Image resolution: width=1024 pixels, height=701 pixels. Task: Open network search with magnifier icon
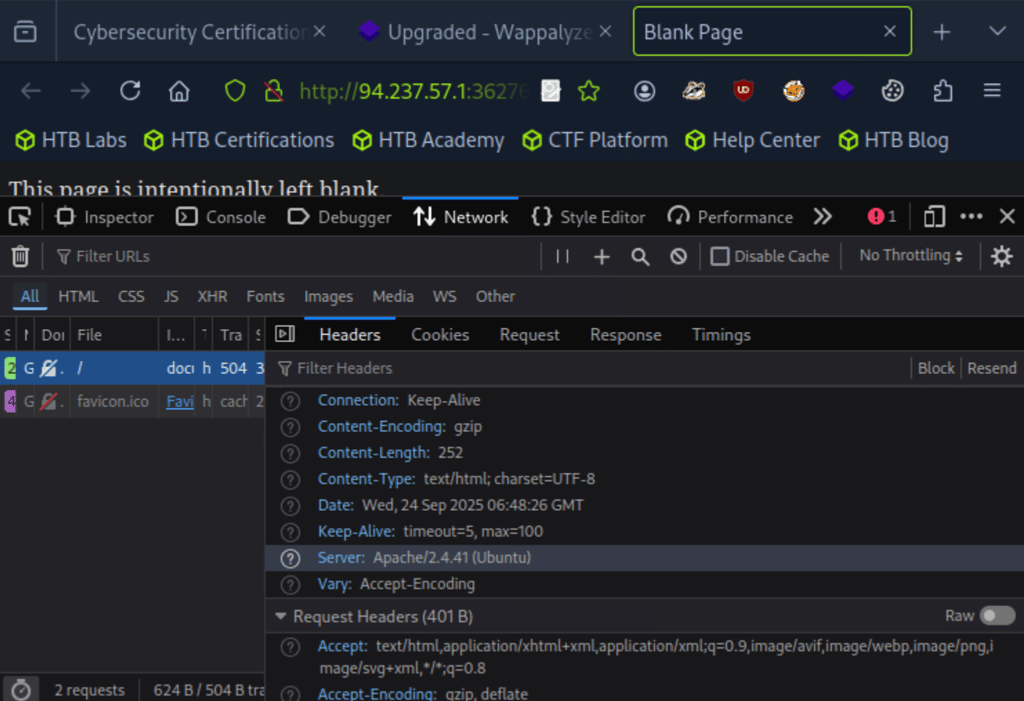click(x=640, y=257)
